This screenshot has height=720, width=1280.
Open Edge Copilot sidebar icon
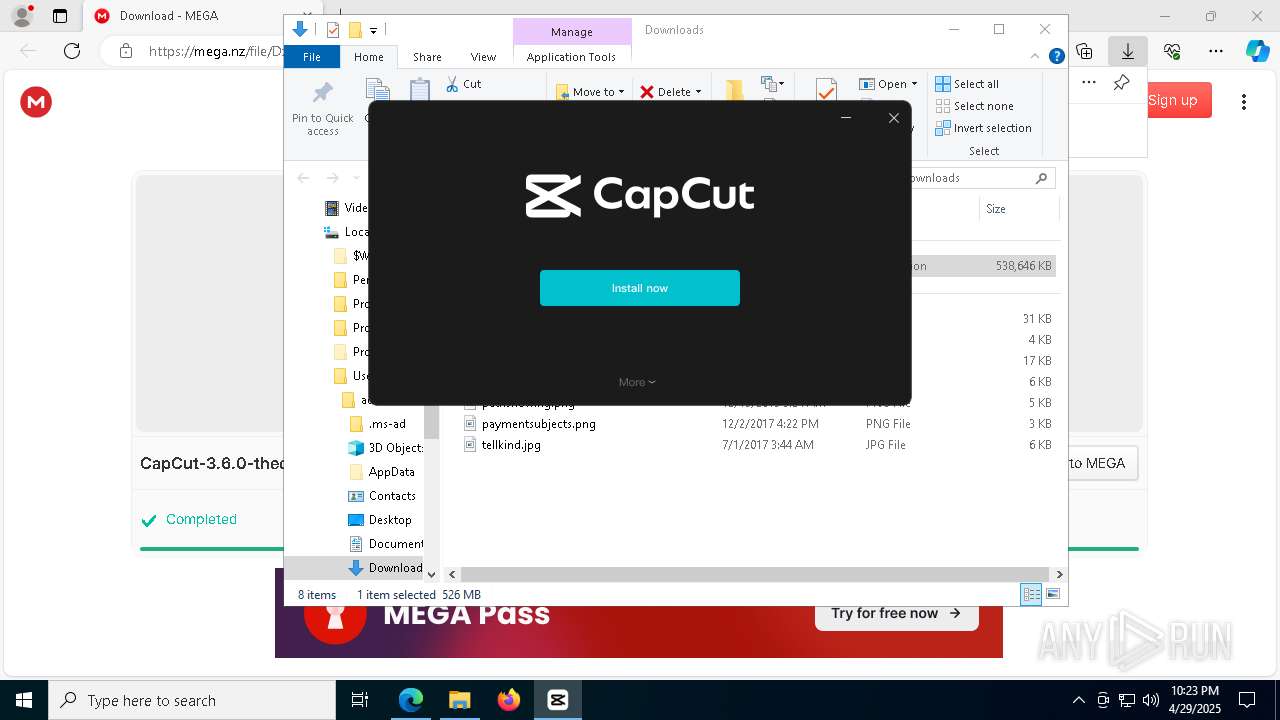[1258, 51]
